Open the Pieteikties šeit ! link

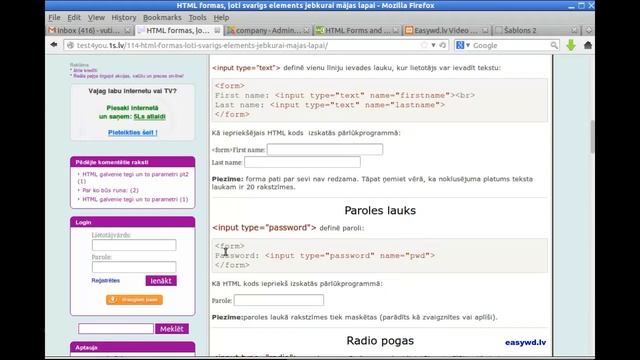coord(133,132)
